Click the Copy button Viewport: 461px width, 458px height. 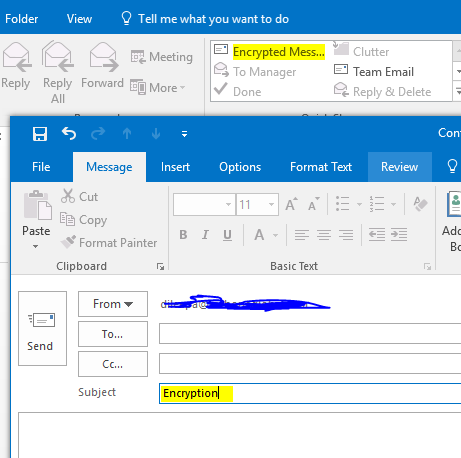point(83,220)
